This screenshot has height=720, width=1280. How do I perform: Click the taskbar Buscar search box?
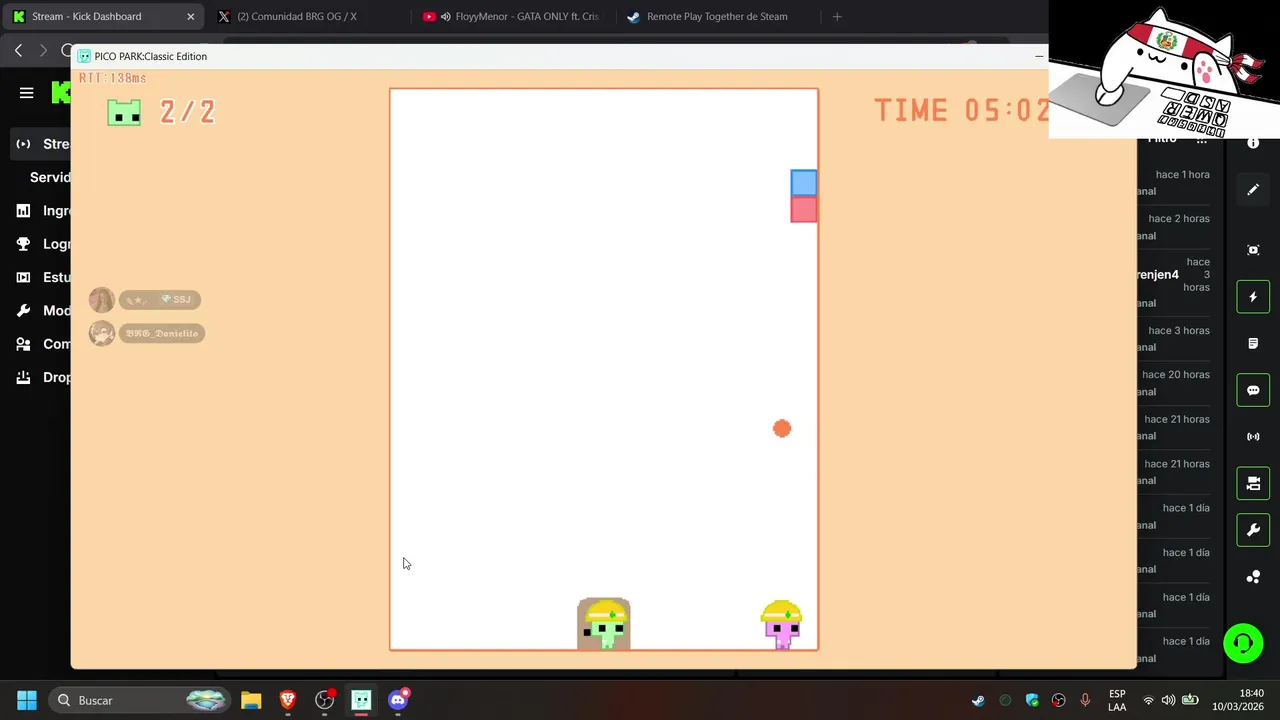tap(140, 700)
